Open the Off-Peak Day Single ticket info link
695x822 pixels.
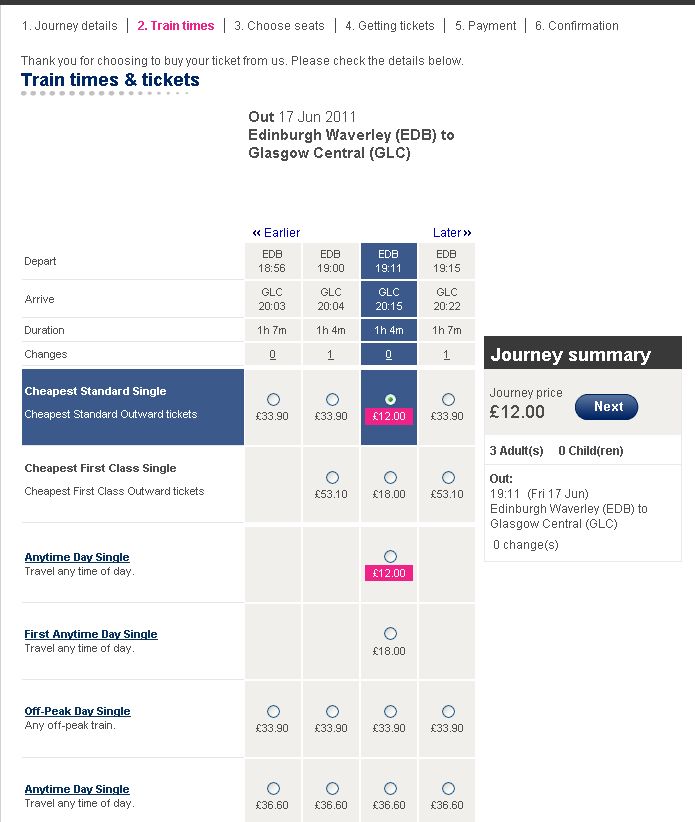[77, 711]
